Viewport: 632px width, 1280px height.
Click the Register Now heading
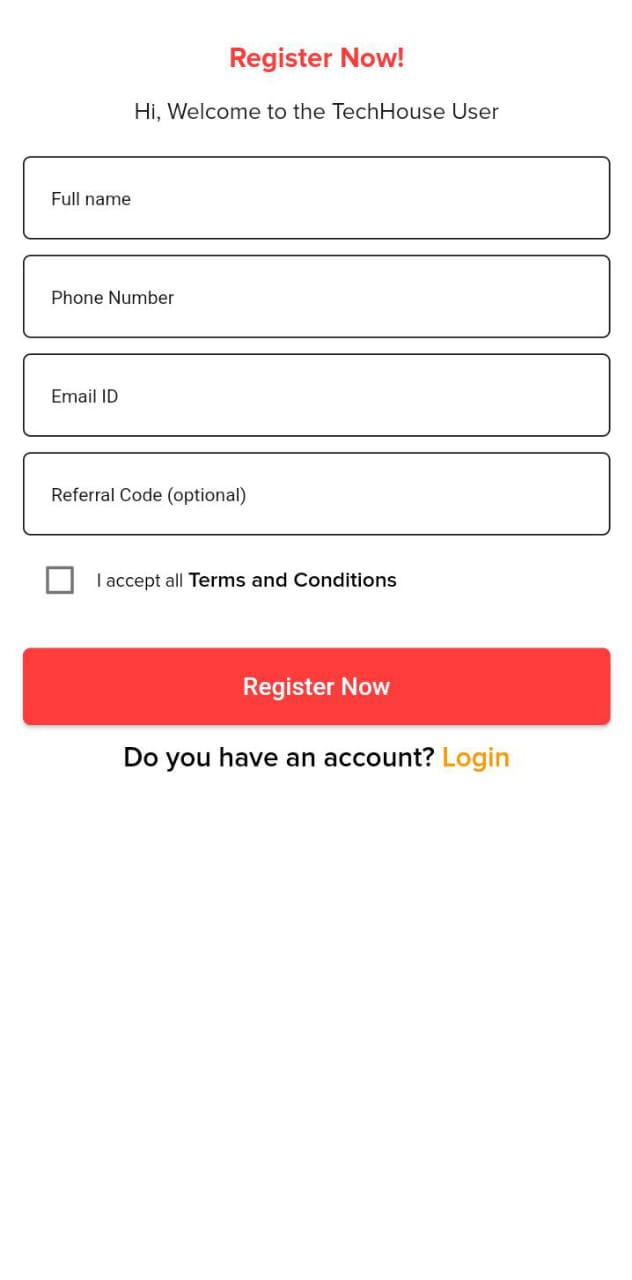(316, 57)
